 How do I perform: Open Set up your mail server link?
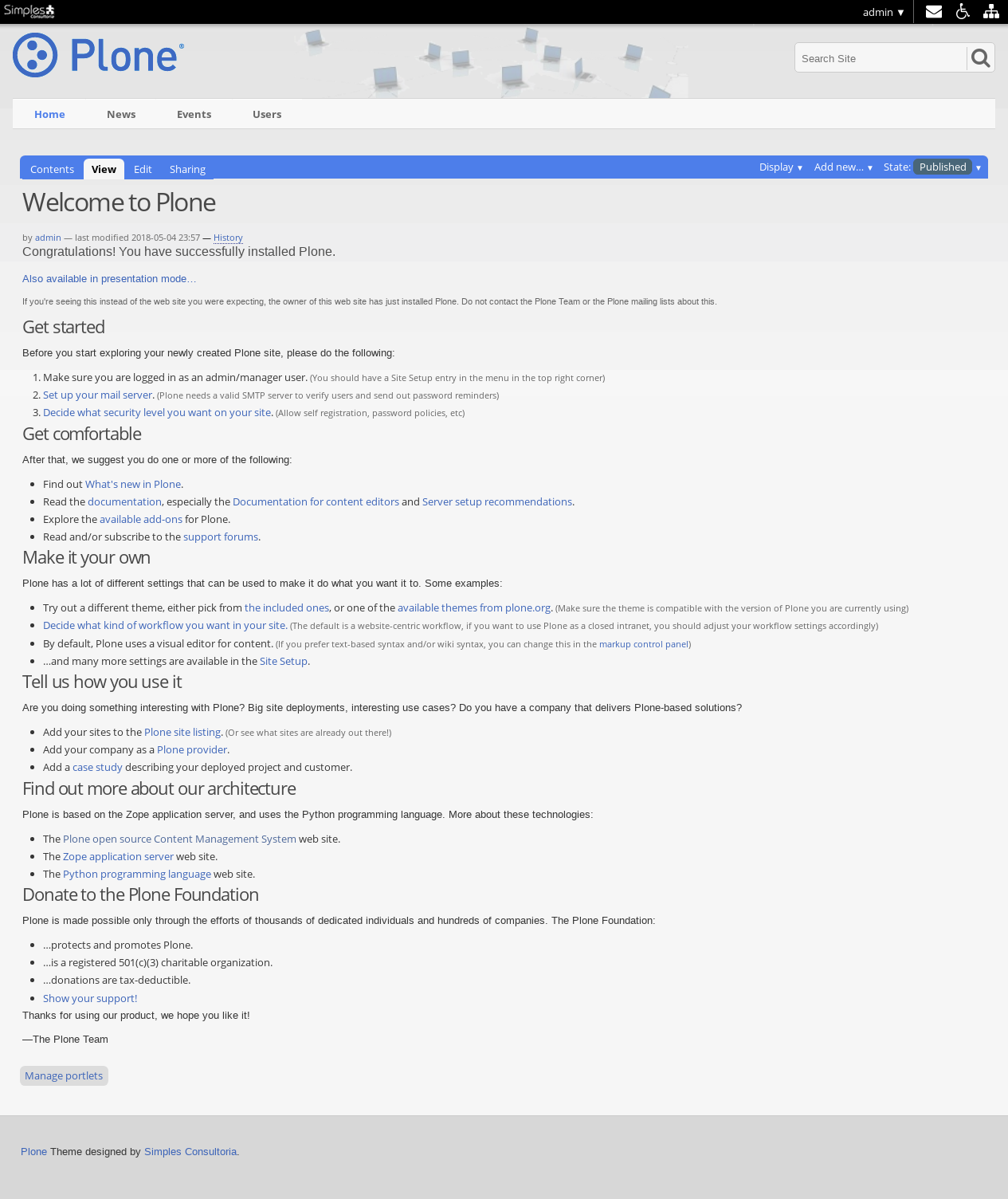[97, 395]
